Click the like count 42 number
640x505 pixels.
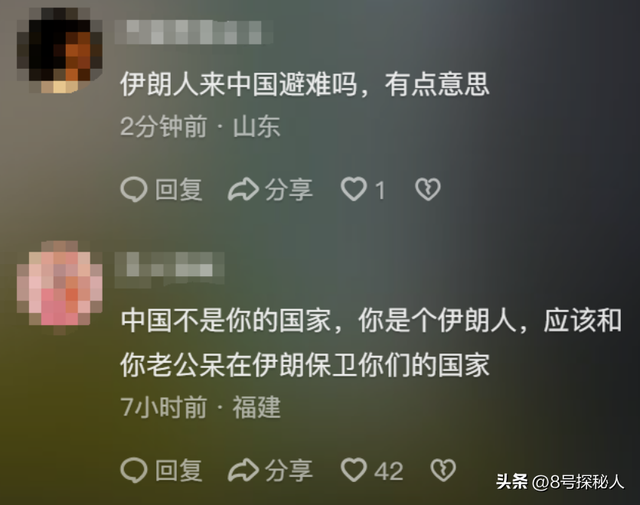(389, 471)
